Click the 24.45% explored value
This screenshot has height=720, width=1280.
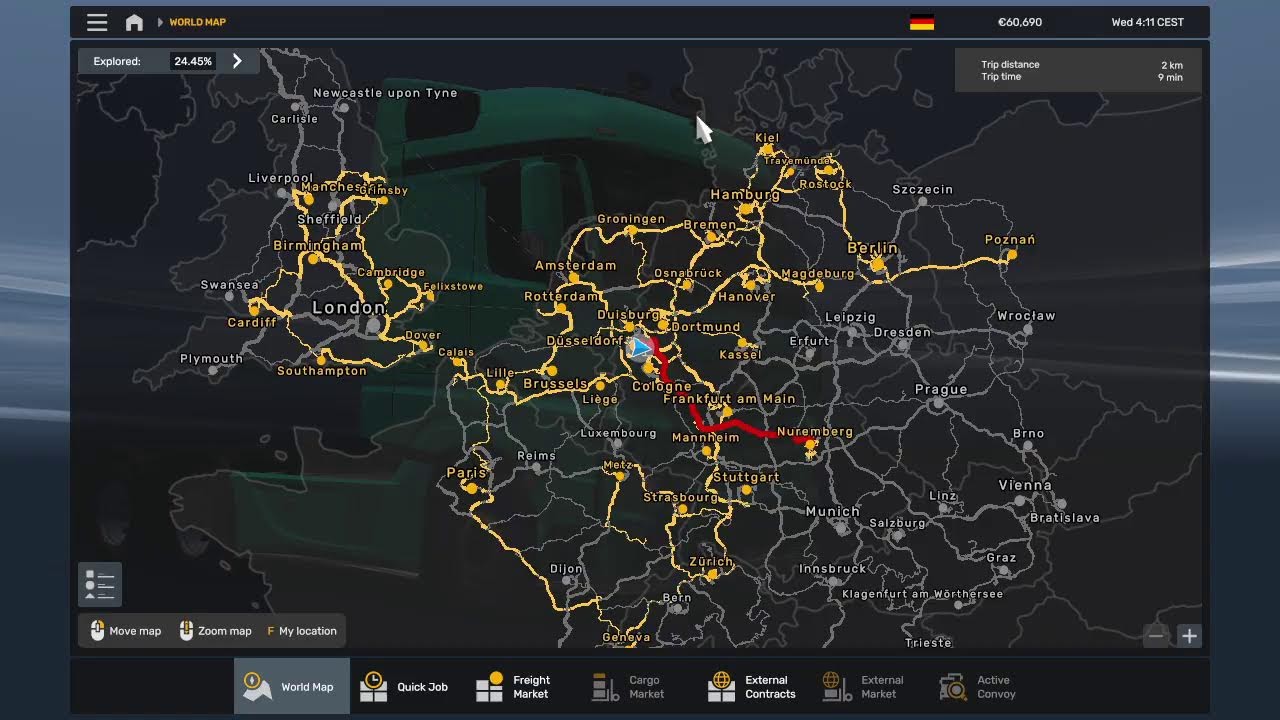tap(193, 61)
